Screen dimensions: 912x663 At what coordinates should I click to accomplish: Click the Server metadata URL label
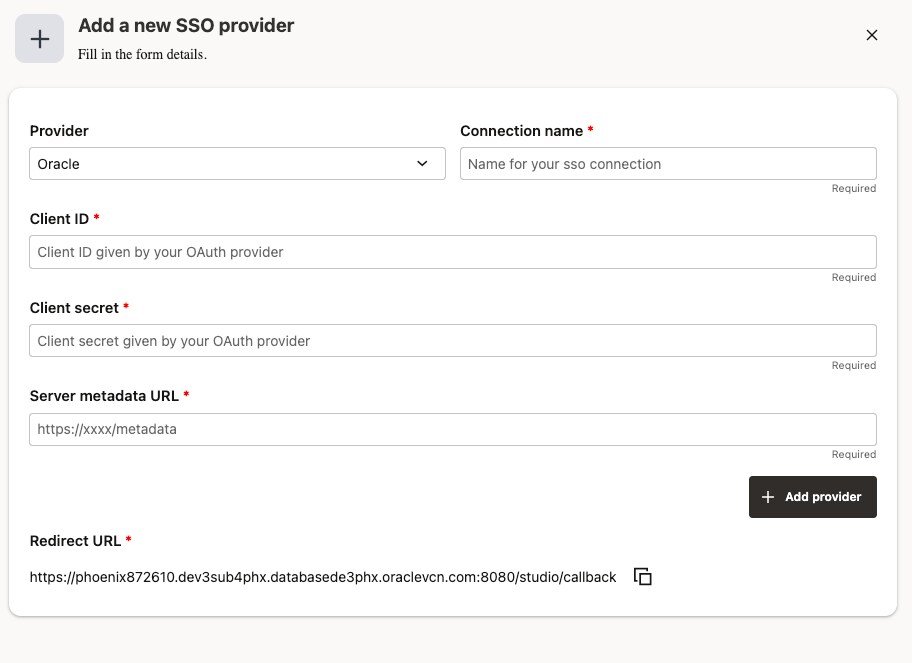[x=104, y=396]
